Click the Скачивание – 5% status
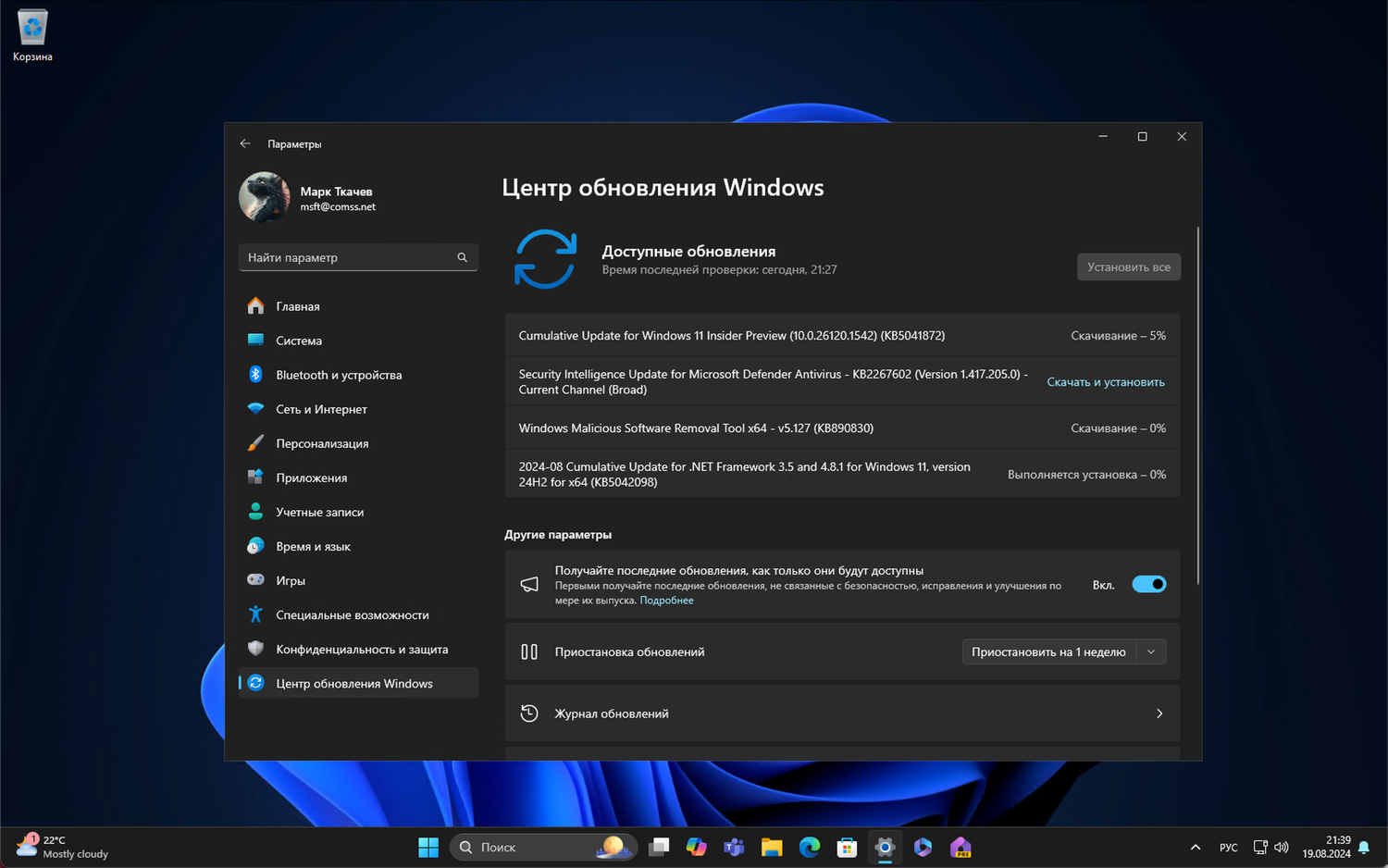1388x868 pixels. click(1118, 336)
